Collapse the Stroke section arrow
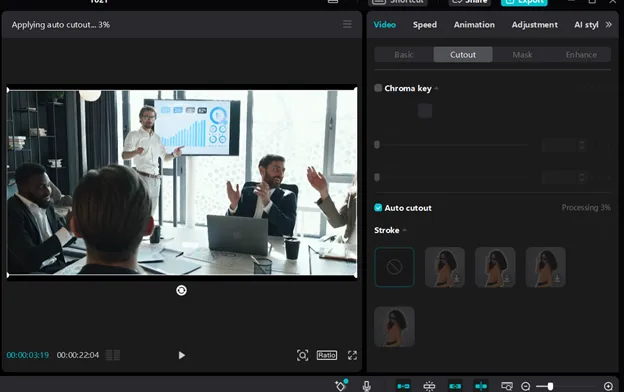Screen dimensions: 624x392 (x=405, y=230)
